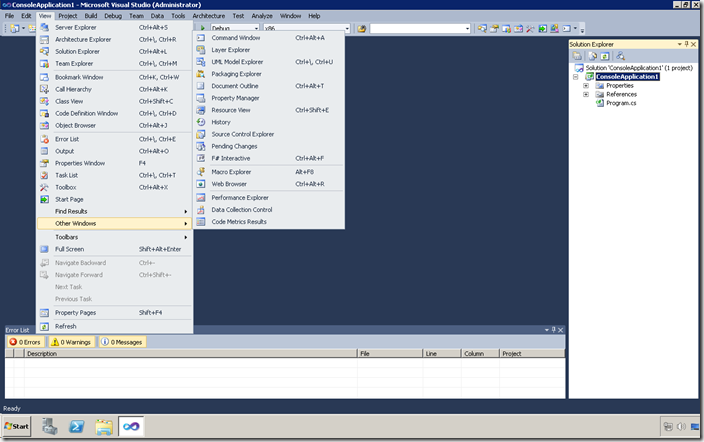The height and width of the screenshot is (442, 704).
Task: Click the Toolbox icon in View menu
Action: tap(44, 187)
